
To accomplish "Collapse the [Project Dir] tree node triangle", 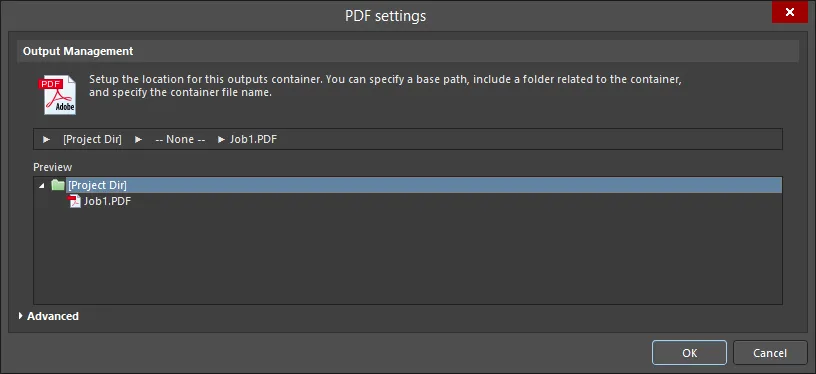I will (42, 185).
